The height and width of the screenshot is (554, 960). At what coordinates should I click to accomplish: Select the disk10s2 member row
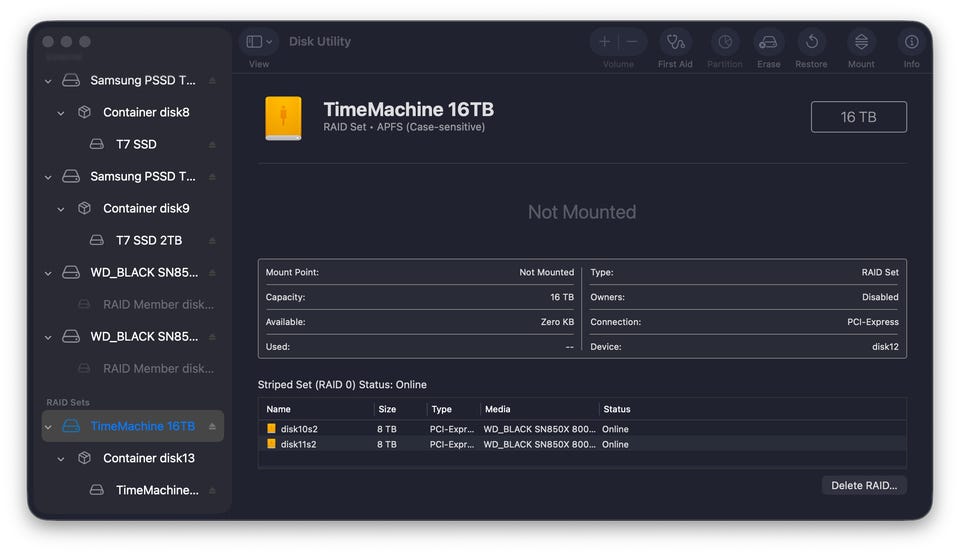click(582, 429)
